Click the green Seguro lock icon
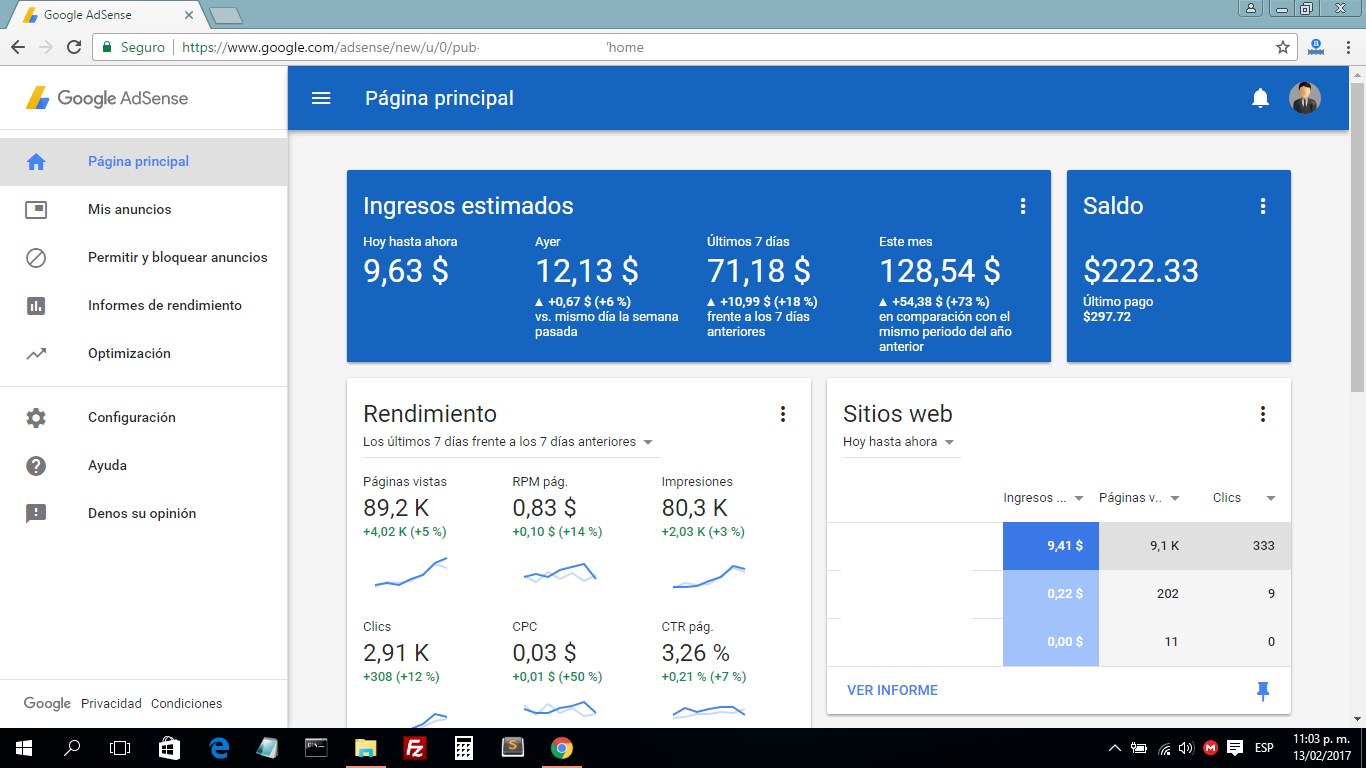This screenshot has height=768, width=1366. point(107,47)
